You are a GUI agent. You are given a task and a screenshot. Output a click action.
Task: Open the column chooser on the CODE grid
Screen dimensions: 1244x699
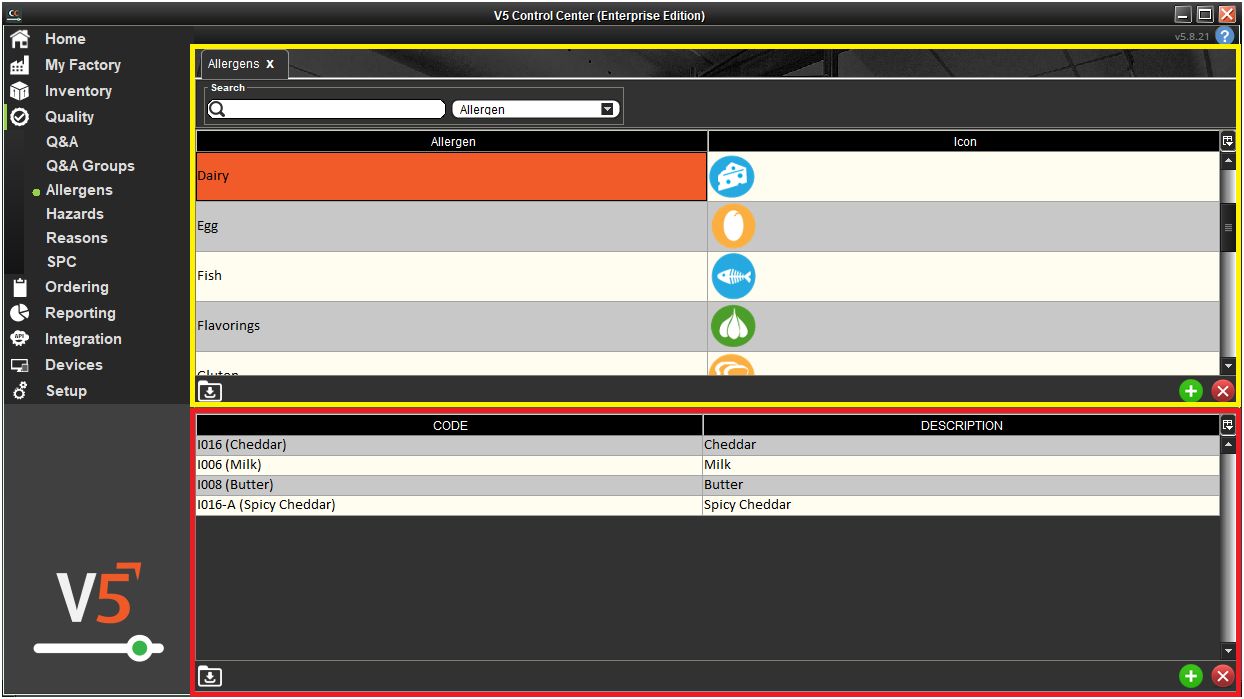pyautogui.click(x=1228, y=424)
